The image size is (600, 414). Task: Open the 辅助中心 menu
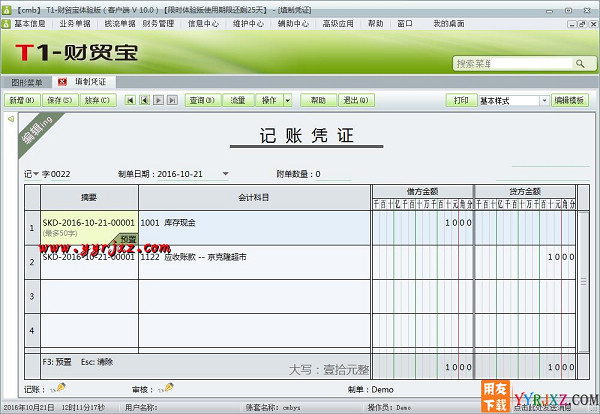click(x=293, y=24)
